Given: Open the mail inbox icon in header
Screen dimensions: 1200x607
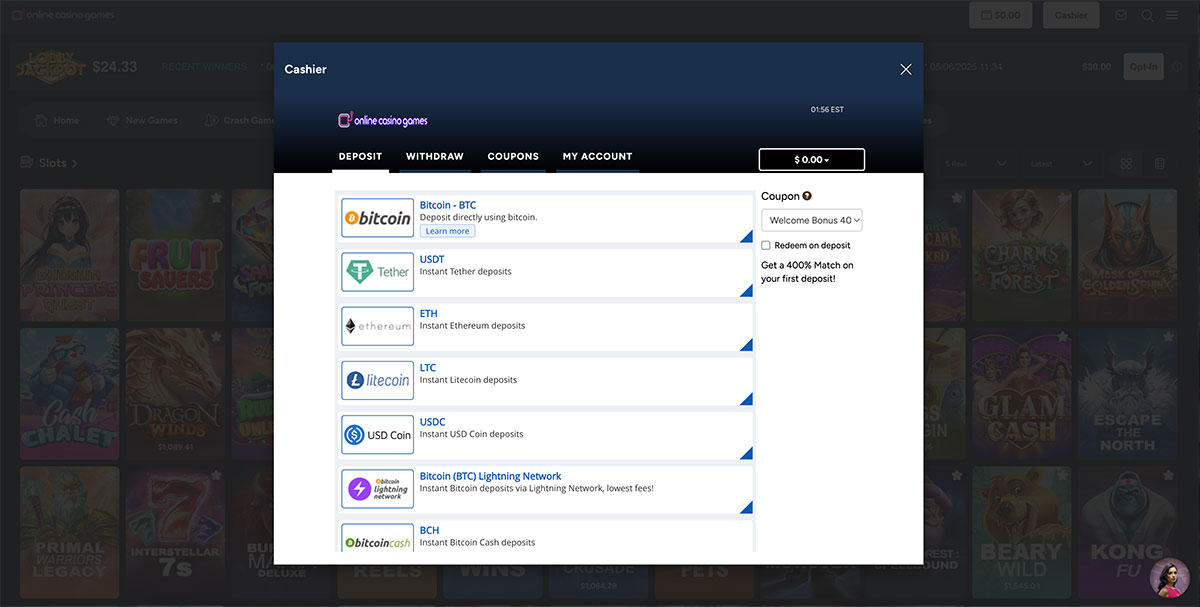Looking at the screenshot, I should (x=1121, y=15).
